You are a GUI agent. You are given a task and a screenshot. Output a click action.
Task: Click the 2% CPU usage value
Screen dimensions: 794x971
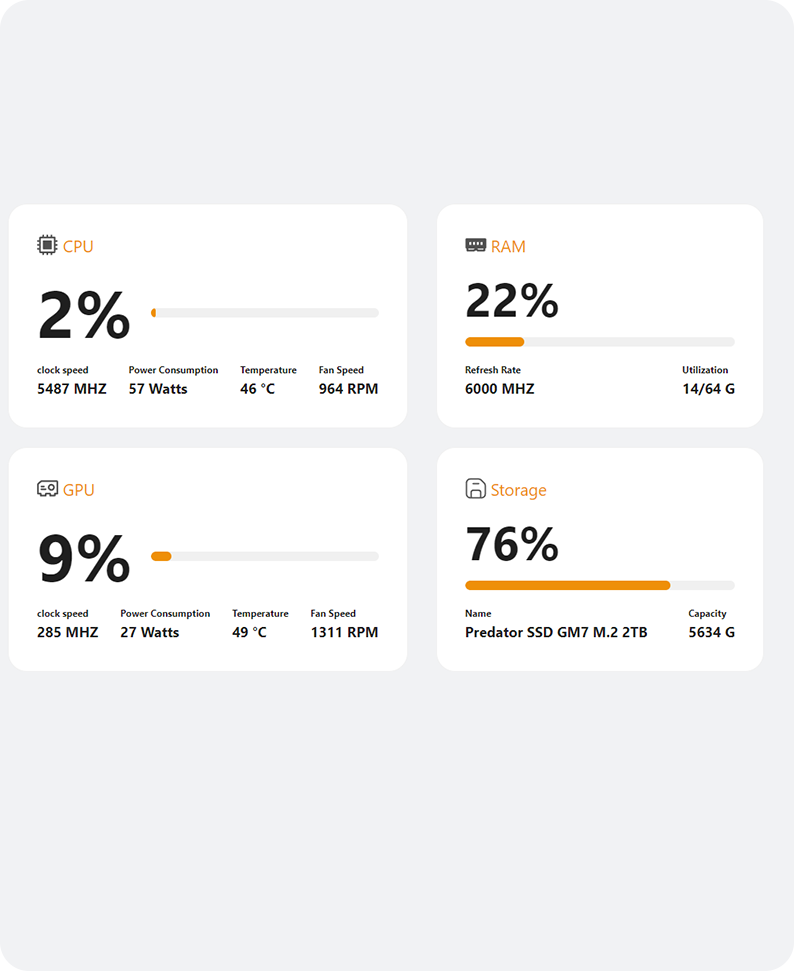(84, 316)
